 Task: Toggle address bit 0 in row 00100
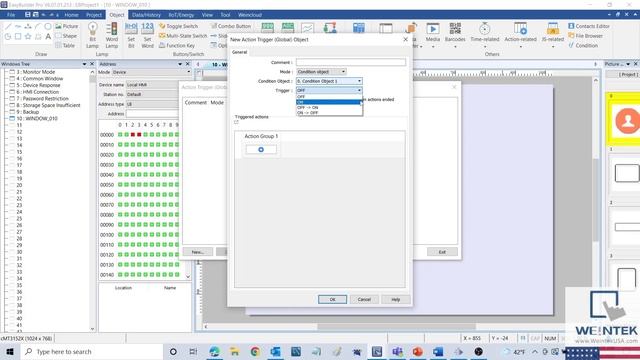pyautogui.click(x=120, y=235)
